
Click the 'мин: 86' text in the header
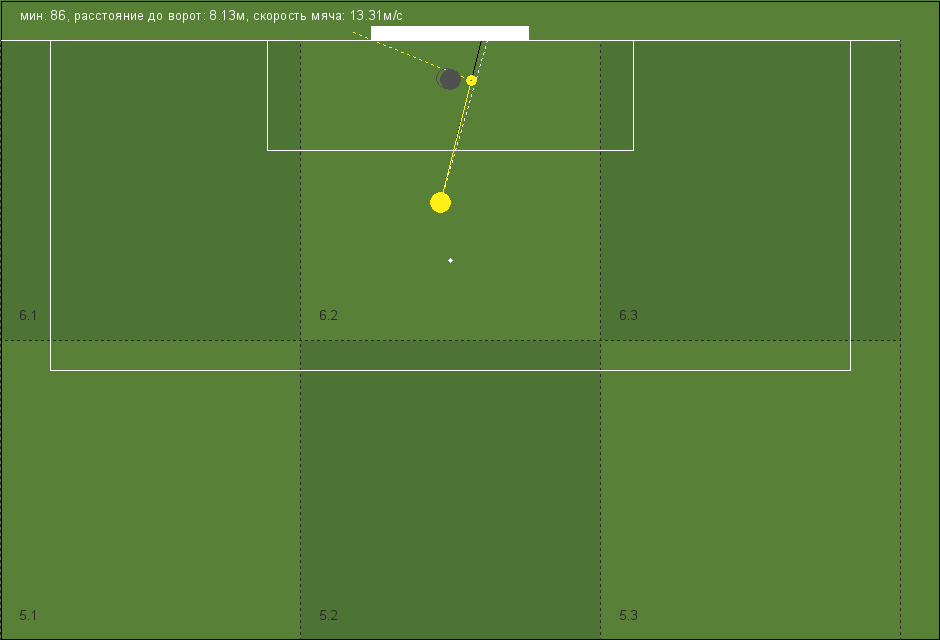[x=43, y=16]
